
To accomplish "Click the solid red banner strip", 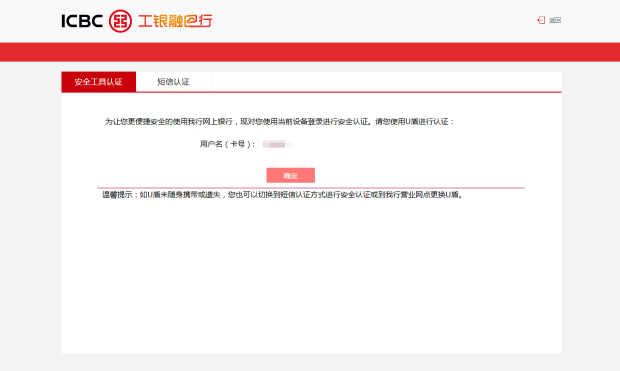I will (x=310, y=52).
